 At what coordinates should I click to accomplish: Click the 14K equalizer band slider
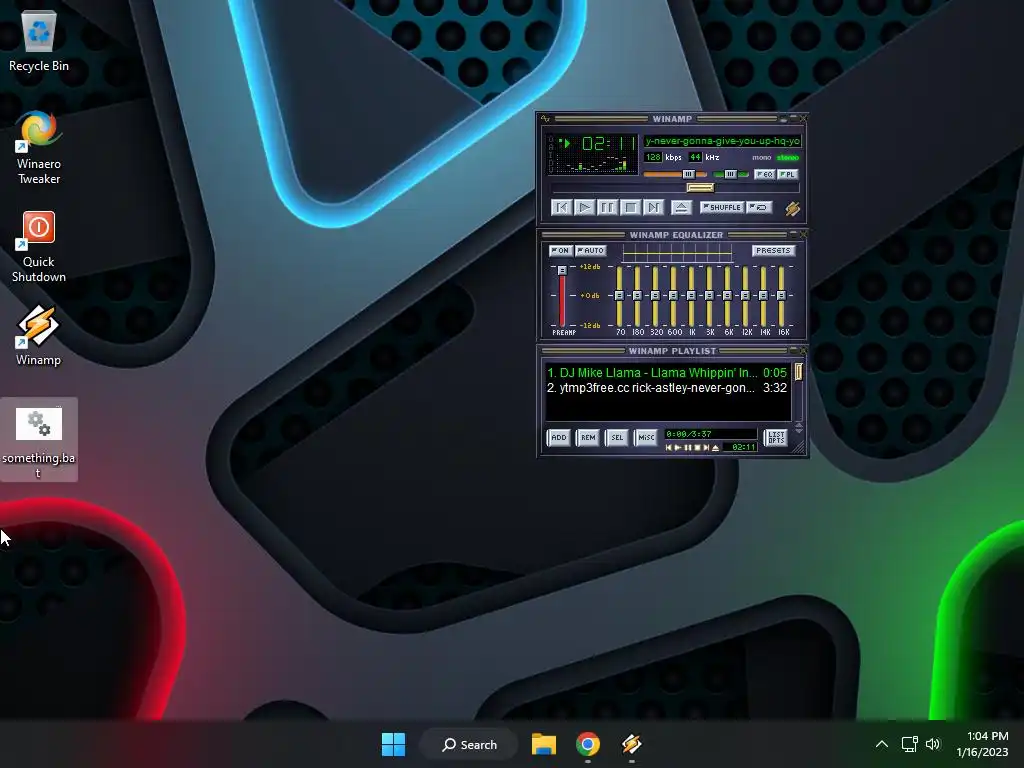[x=763, y=296]
